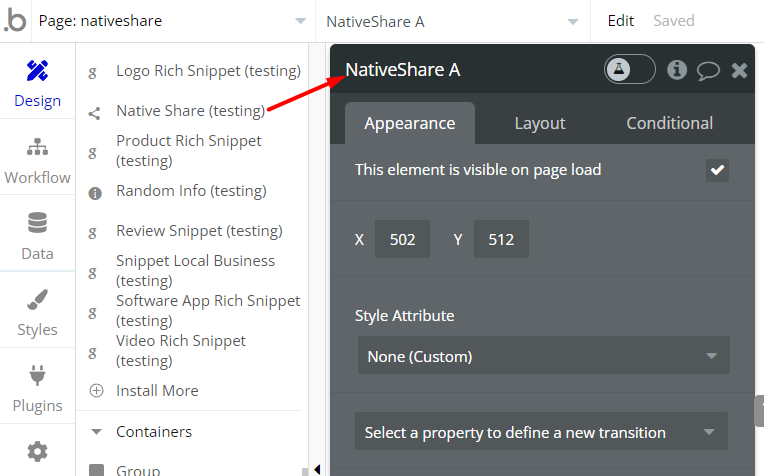Toggle the experimental flask switch
This screenshot has width=764, height=476.
[x=630, y=69]
